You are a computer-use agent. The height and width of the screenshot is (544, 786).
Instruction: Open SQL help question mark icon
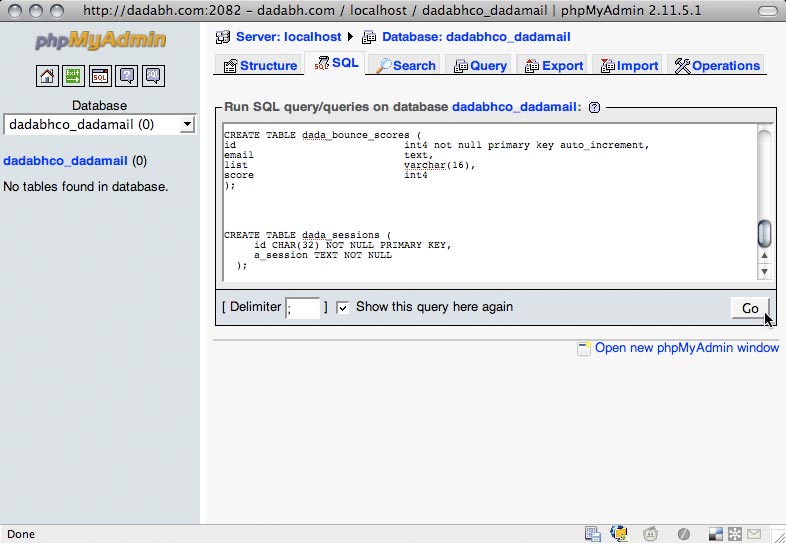tap(595, 107)
